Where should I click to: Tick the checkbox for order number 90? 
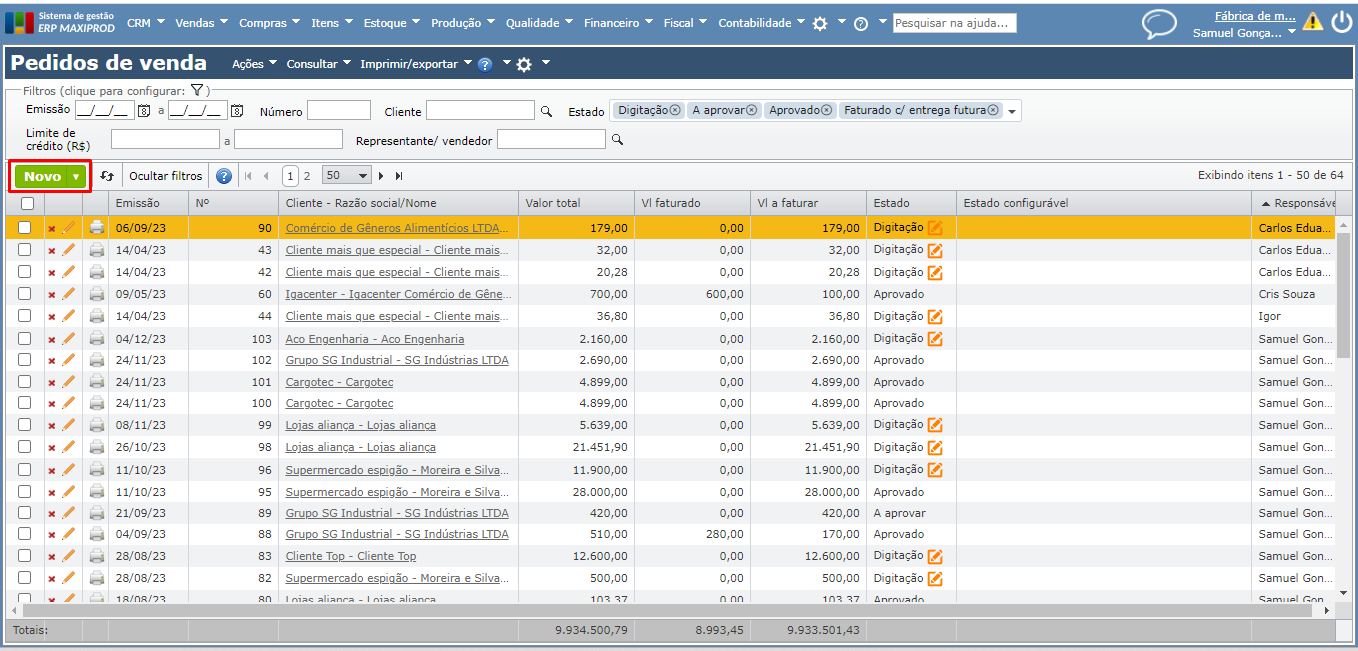[25, 228]
